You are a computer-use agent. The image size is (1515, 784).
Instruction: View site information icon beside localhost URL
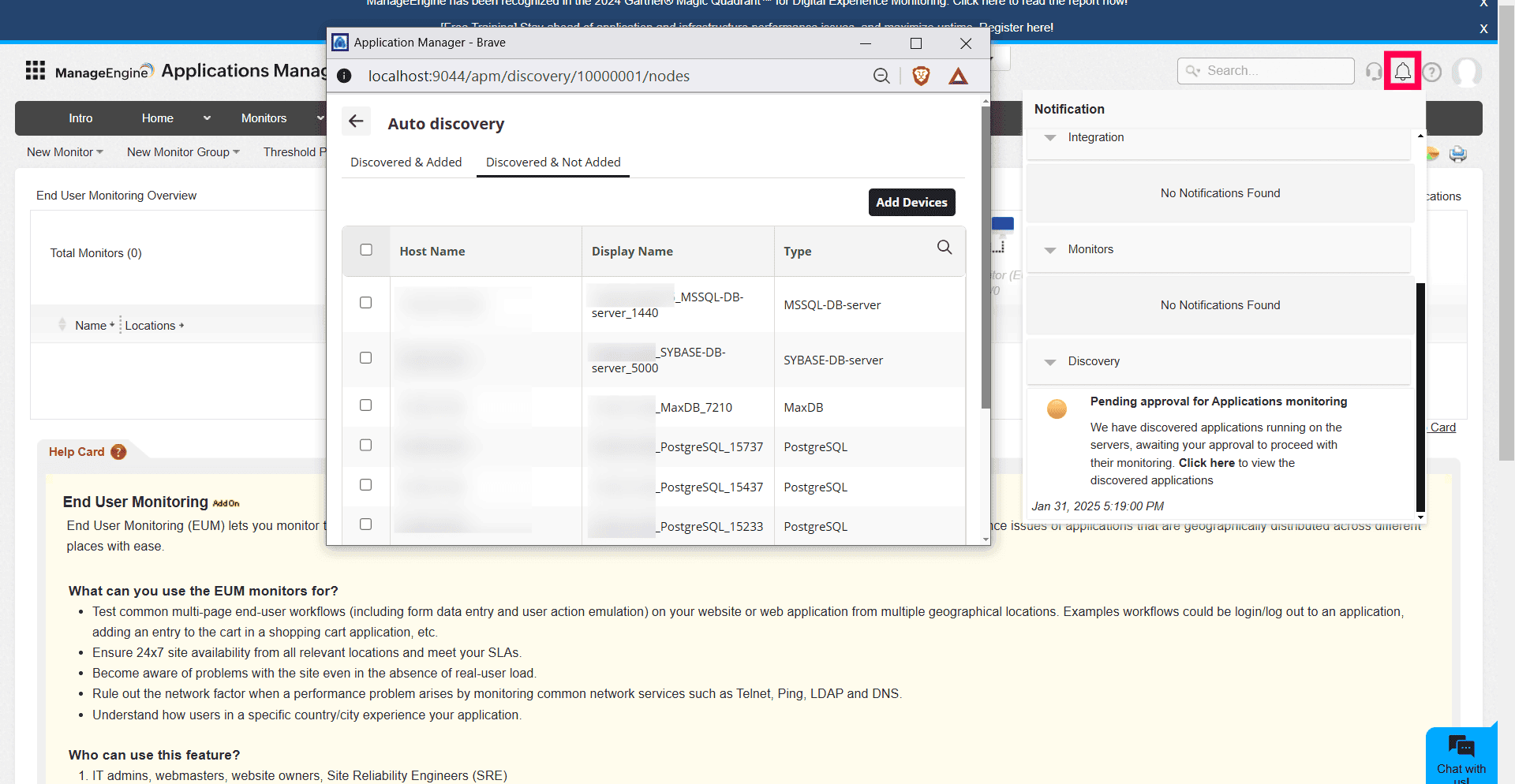[344, 76]
